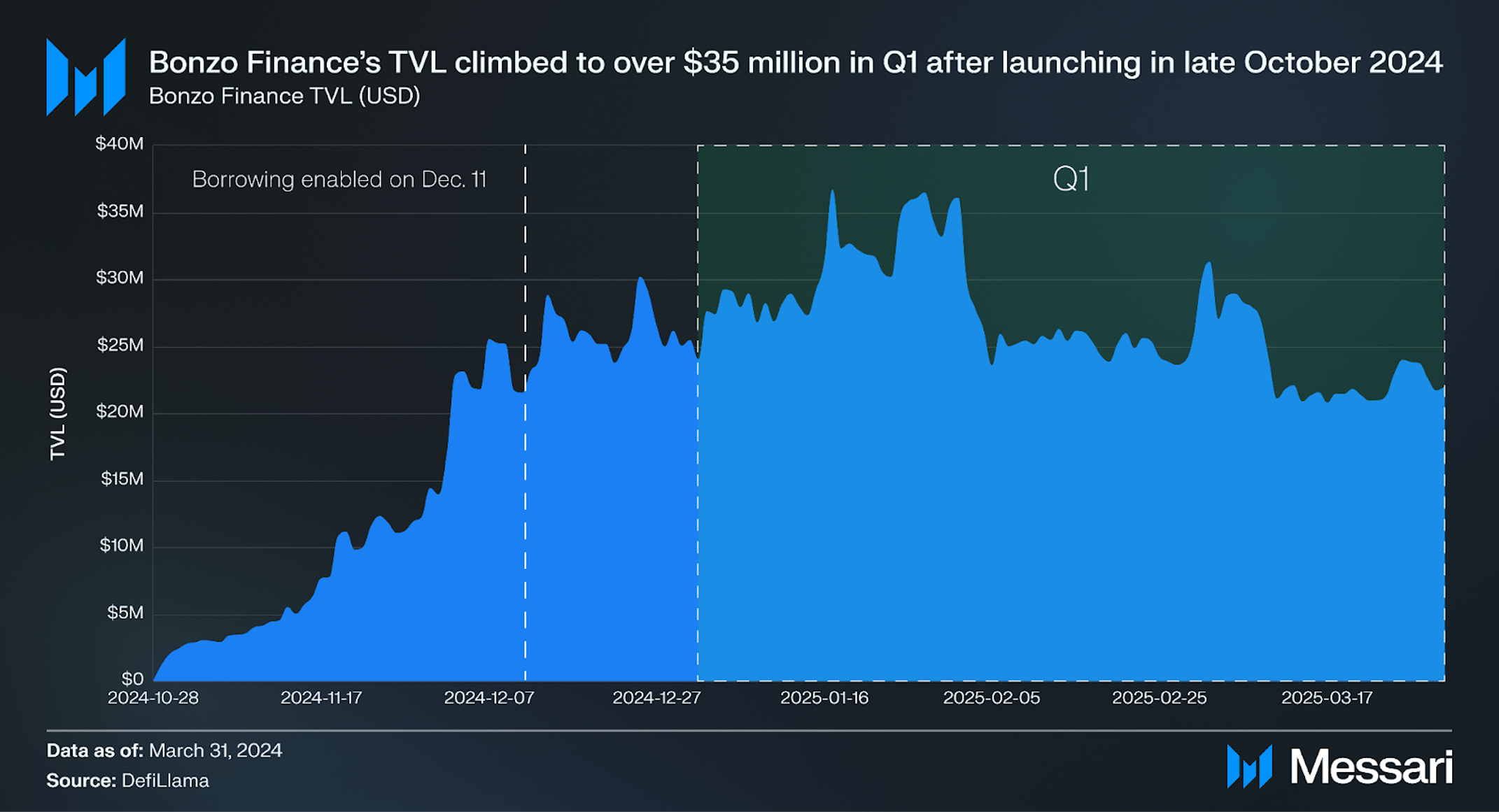Click the 'Bonzo Finance TVL (USD)' subtitle

point(285,96)
